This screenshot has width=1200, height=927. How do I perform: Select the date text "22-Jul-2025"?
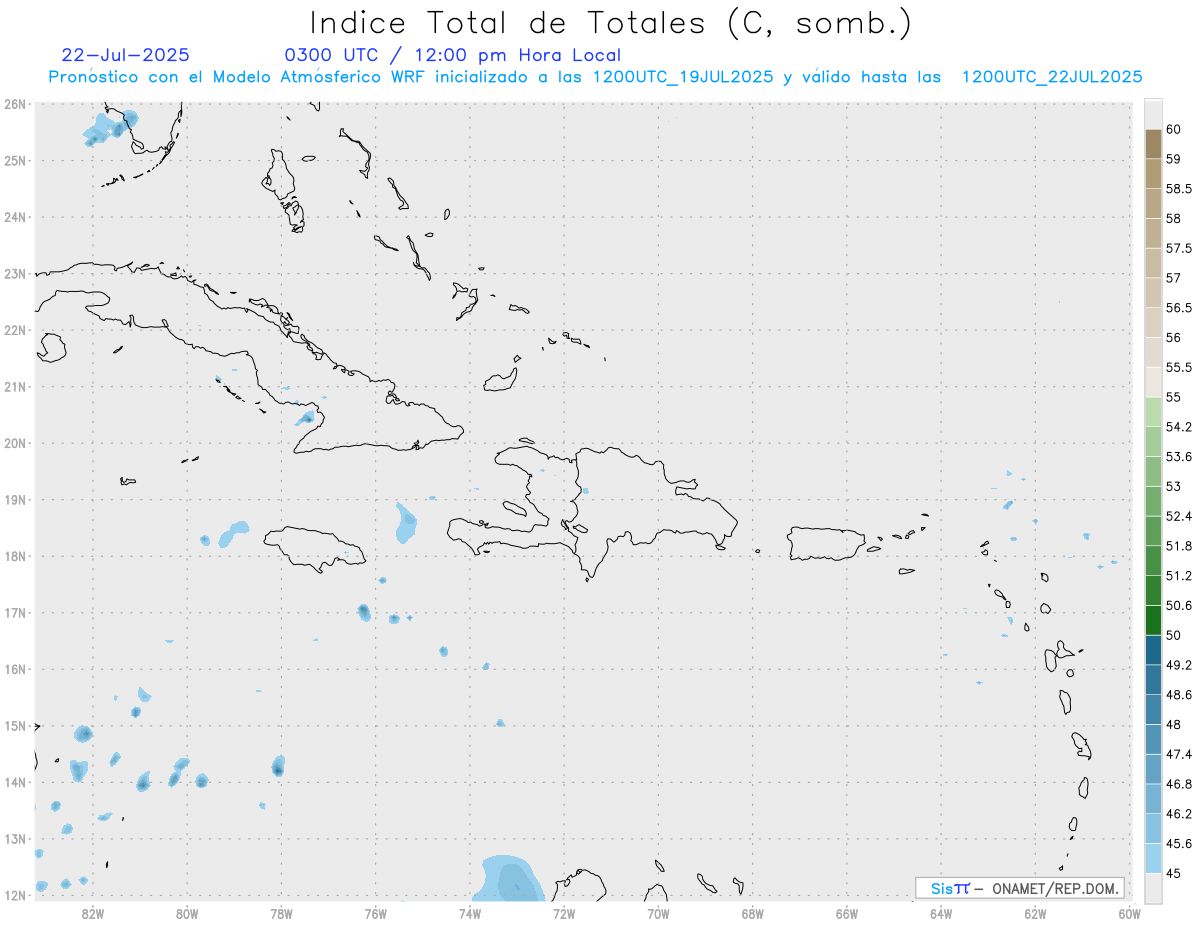(126, 55)
